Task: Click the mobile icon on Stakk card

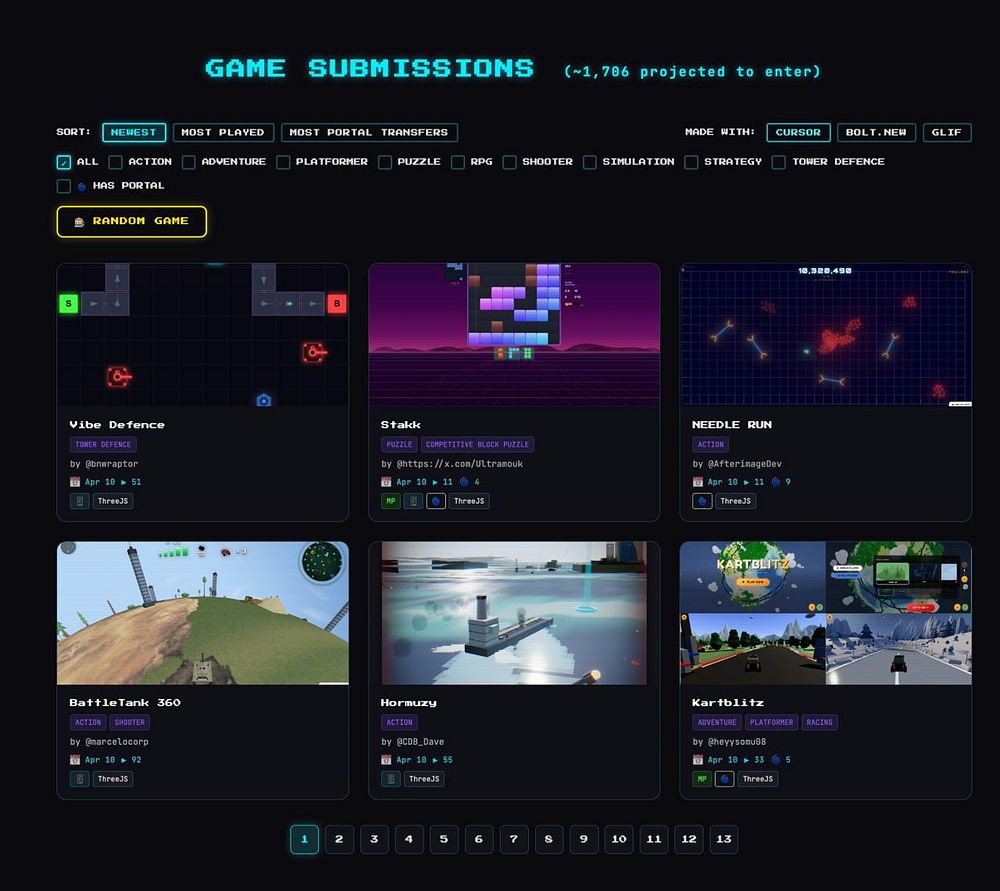Action: click(x=413, y=501)
